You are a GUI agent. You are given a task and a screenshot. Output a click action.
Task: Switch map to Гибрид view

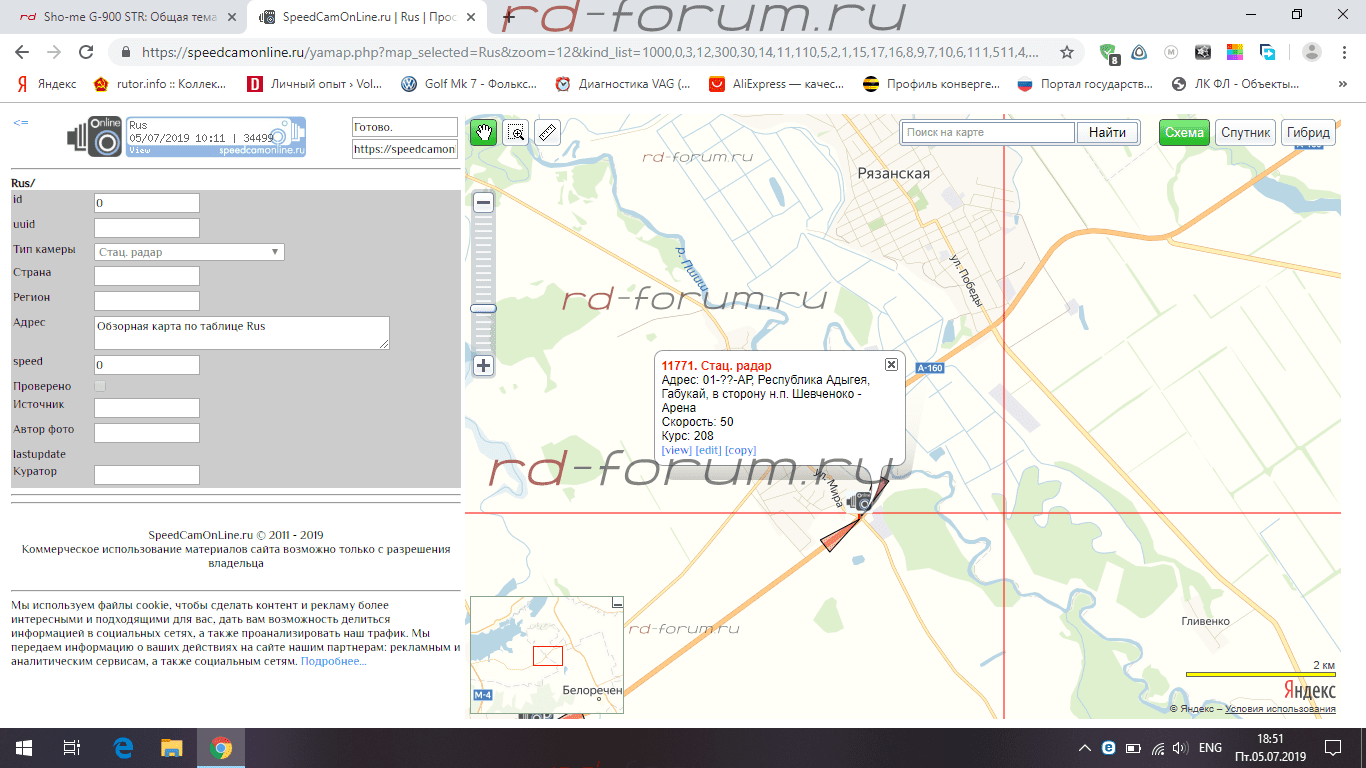pos(1308,132)
